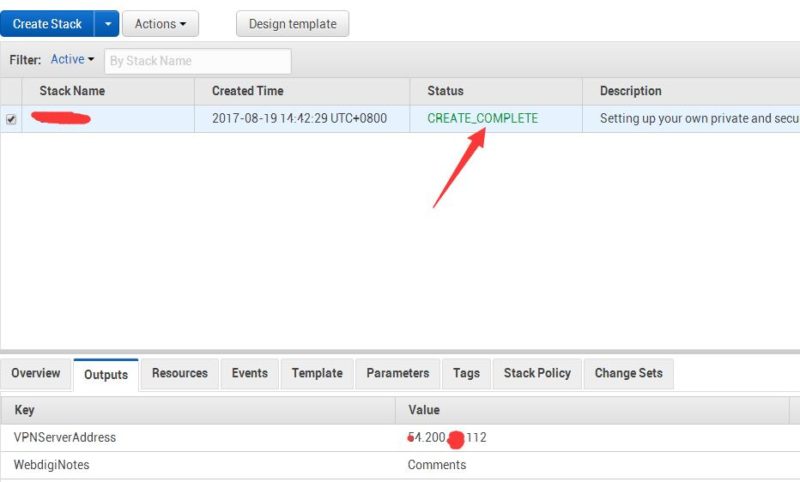Switch to the Tags tab
800x482 pixels.
(466, 373)
